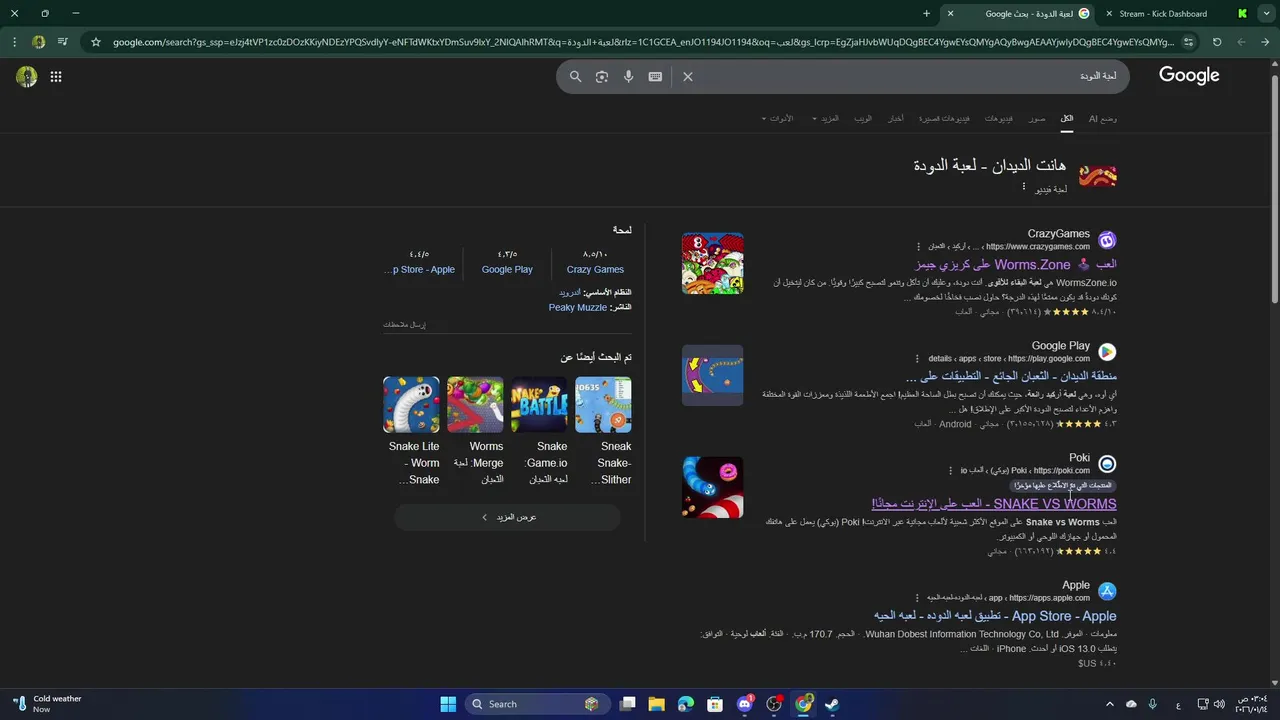The height and width of the screenshot is (720, 1280).
Task: Open the Peaky Muzzle publisher link
Action: pyautogui.click(x=578, y=307)
